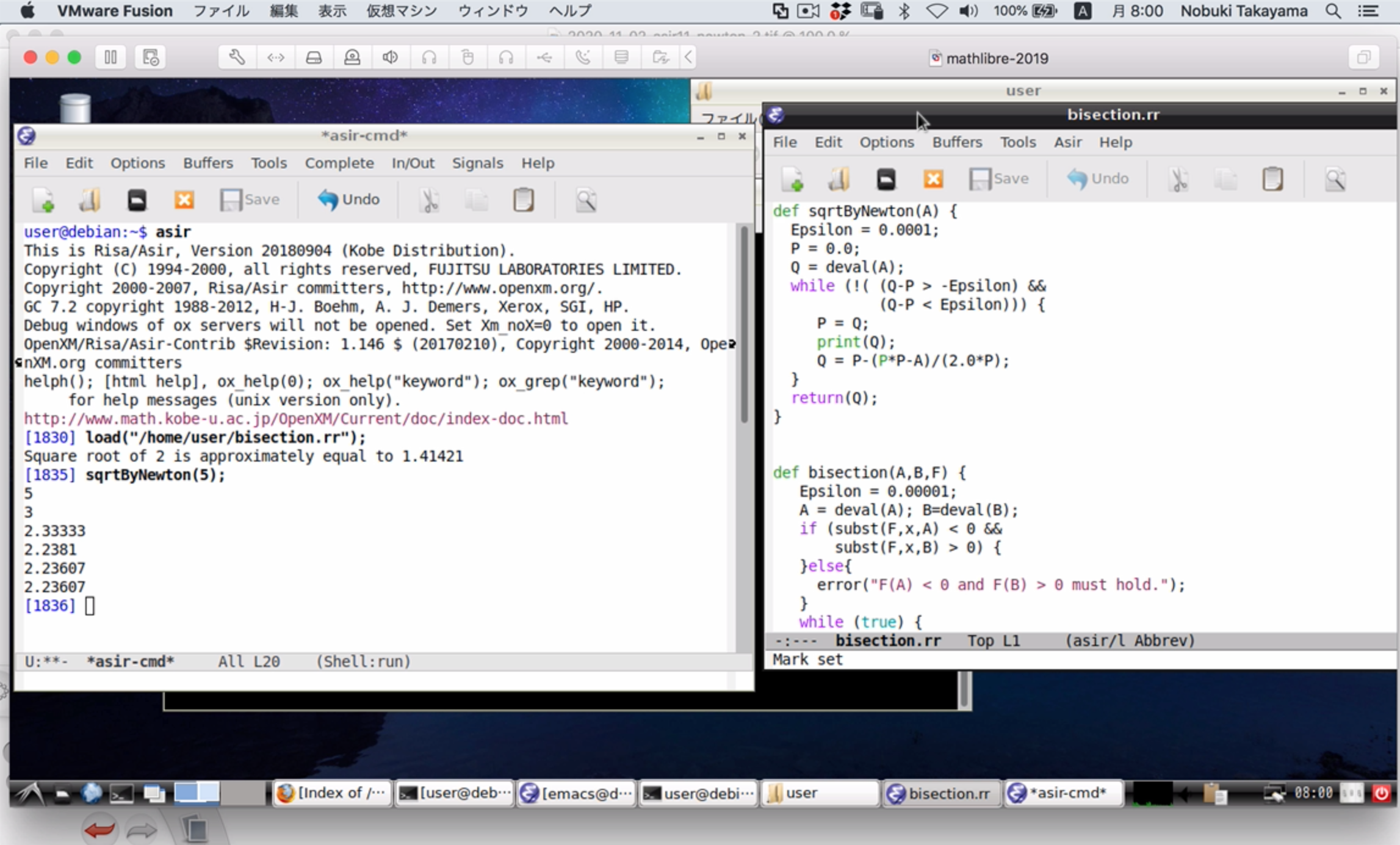Click Undo button in asir-cmd toolbar

click(x=348, y=200)
